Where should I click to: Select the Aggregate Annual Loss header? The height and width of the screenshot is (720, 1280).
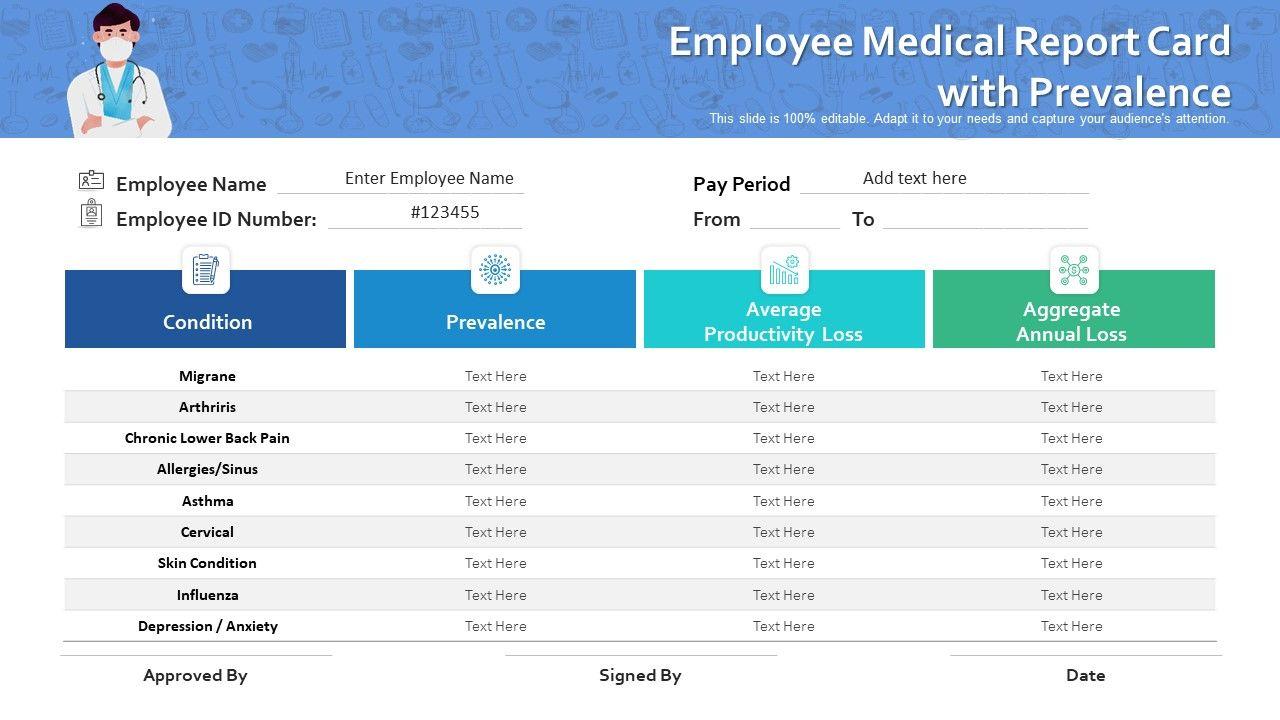(x=1073, y=321)
